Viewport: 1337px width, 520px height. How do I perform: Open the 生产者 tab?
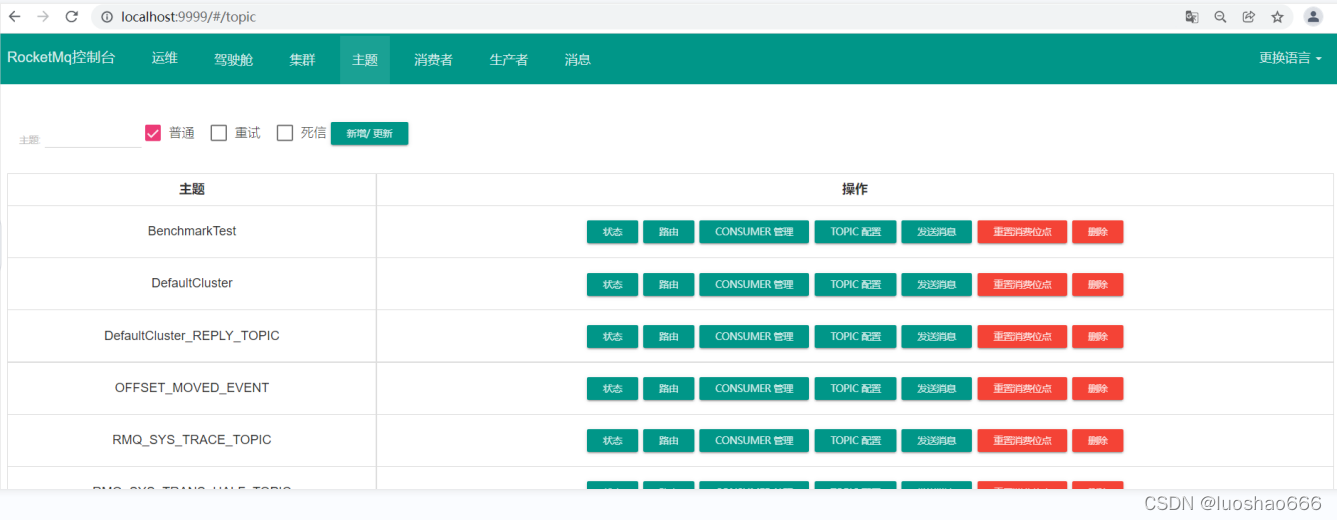coord(509,59)
